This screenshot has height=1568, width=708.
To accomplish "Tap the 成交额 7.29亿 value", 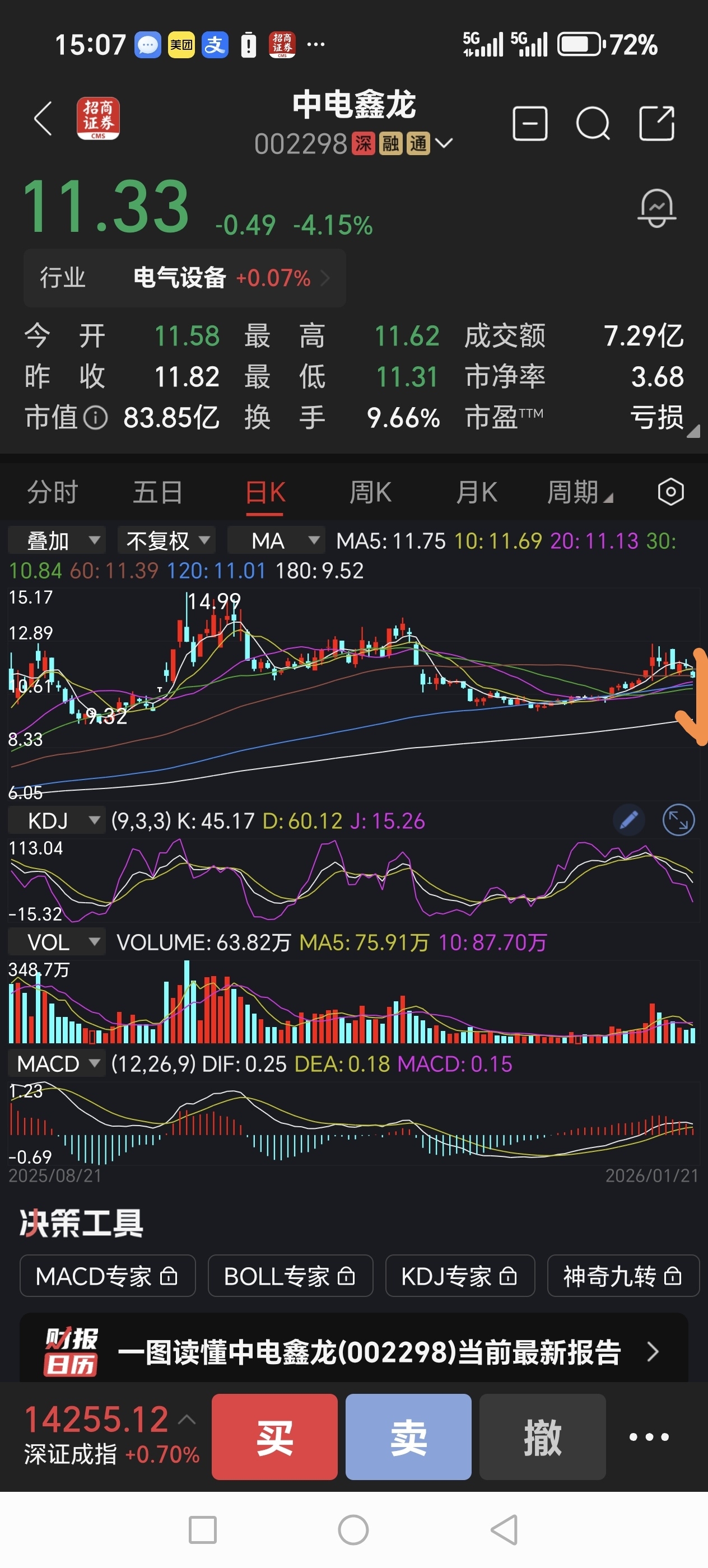I will click(x=644, y=336).
